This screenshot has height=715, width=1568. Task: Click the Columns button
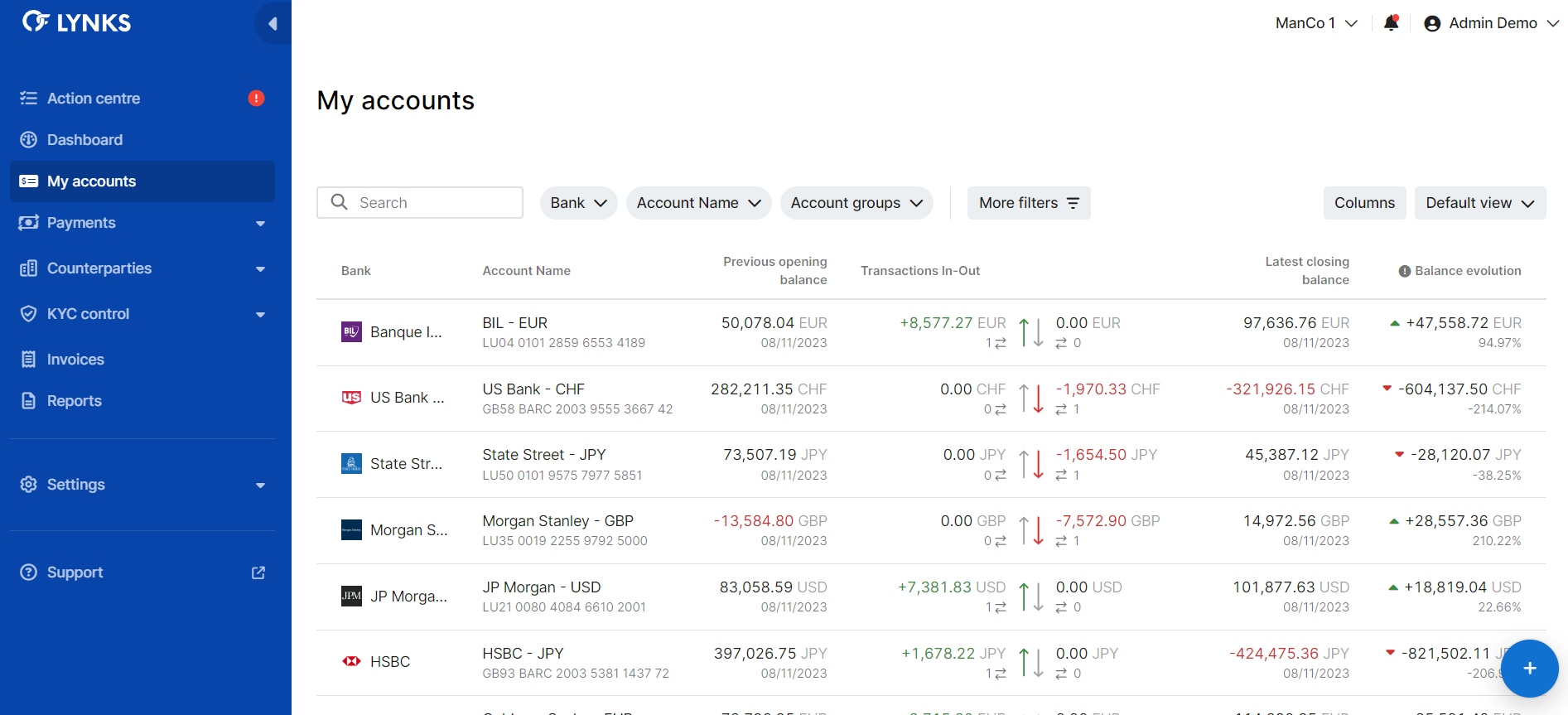(x=1364, y=203)
